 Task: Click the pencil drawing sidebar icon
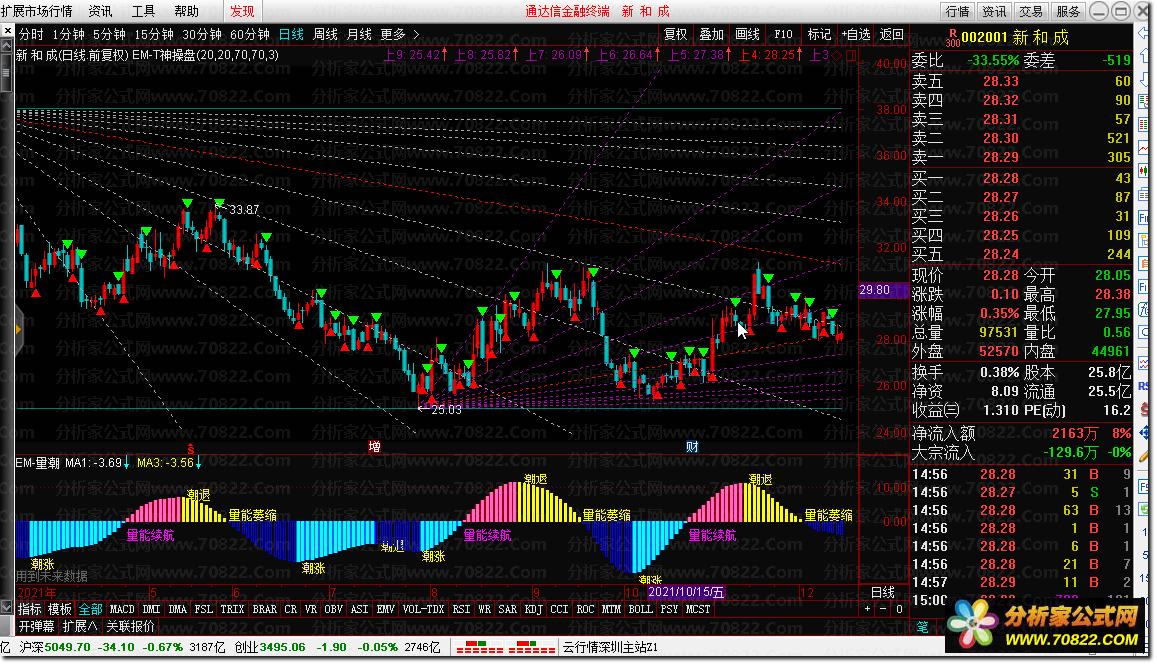[1144, 457]
